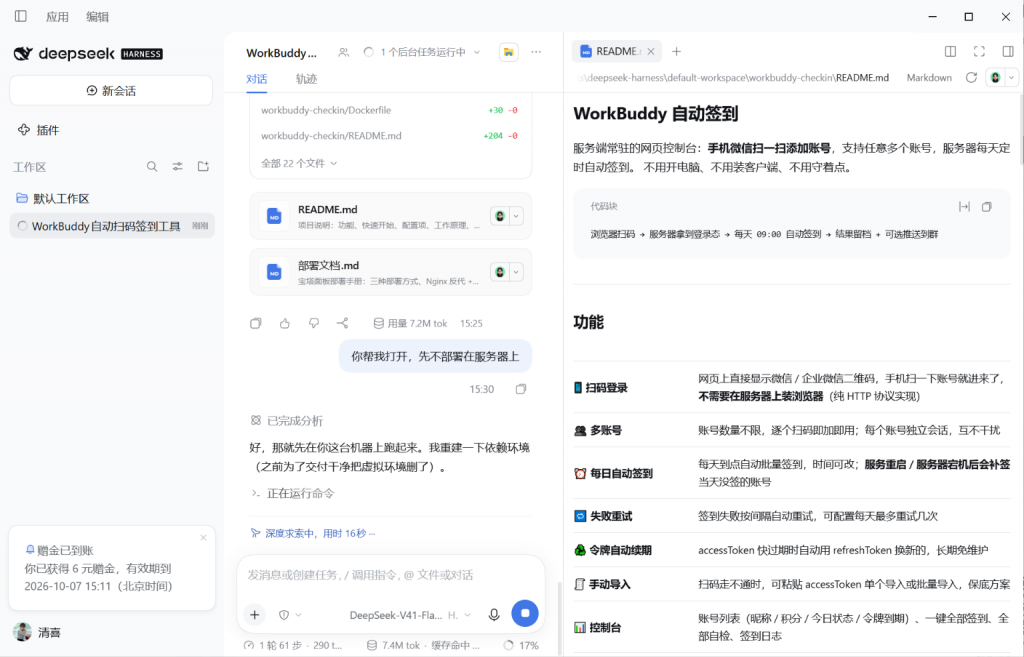
Task: Click the README.md file path breadcrumb
Action: [x=733, y=78]
